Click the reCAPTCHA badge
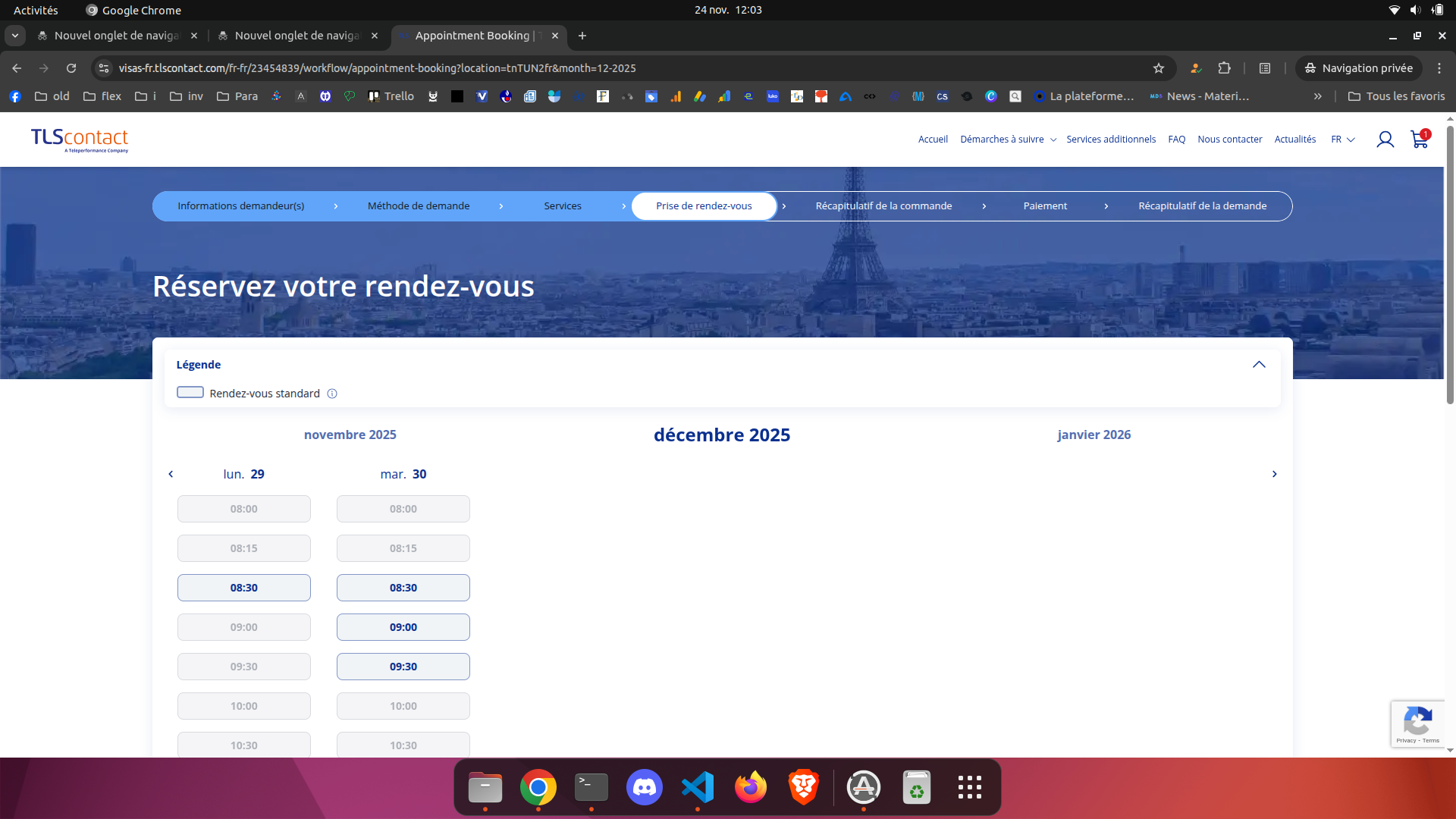The width and height of the screenshot is (1456, 819). (x=1417, y=724)
